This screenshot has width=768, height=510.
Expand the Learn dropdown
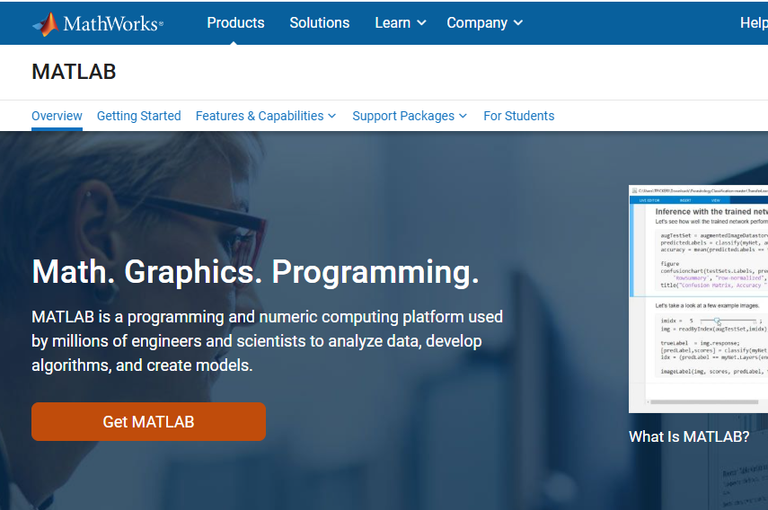[x=400, y=23]
